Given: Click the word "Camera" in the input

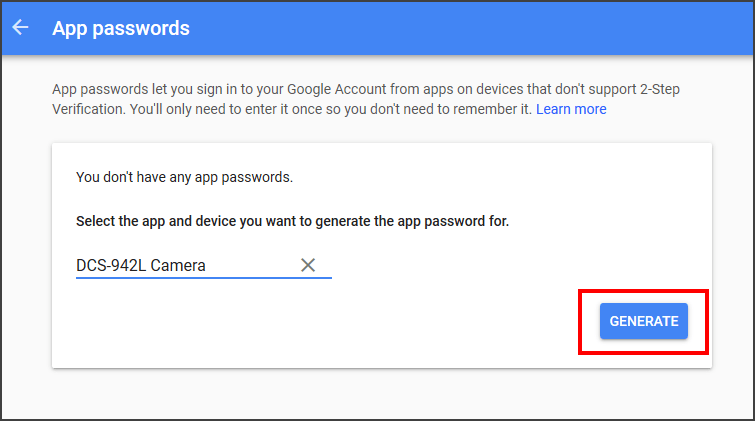Looking at the screenshot, I should click(x=184, y=266).
